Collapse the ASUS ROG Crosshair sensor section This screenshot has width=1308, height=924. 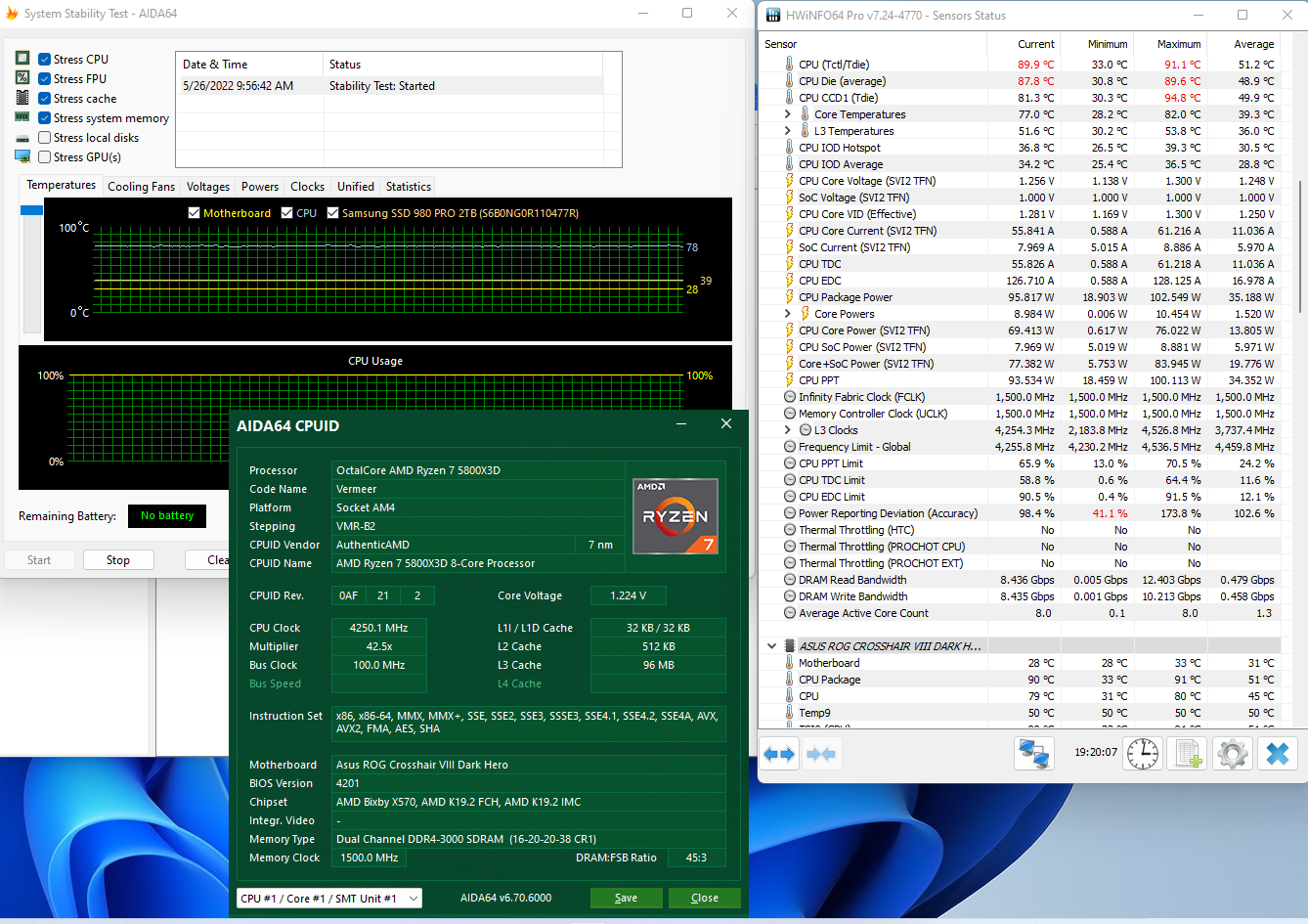[772, 646]
